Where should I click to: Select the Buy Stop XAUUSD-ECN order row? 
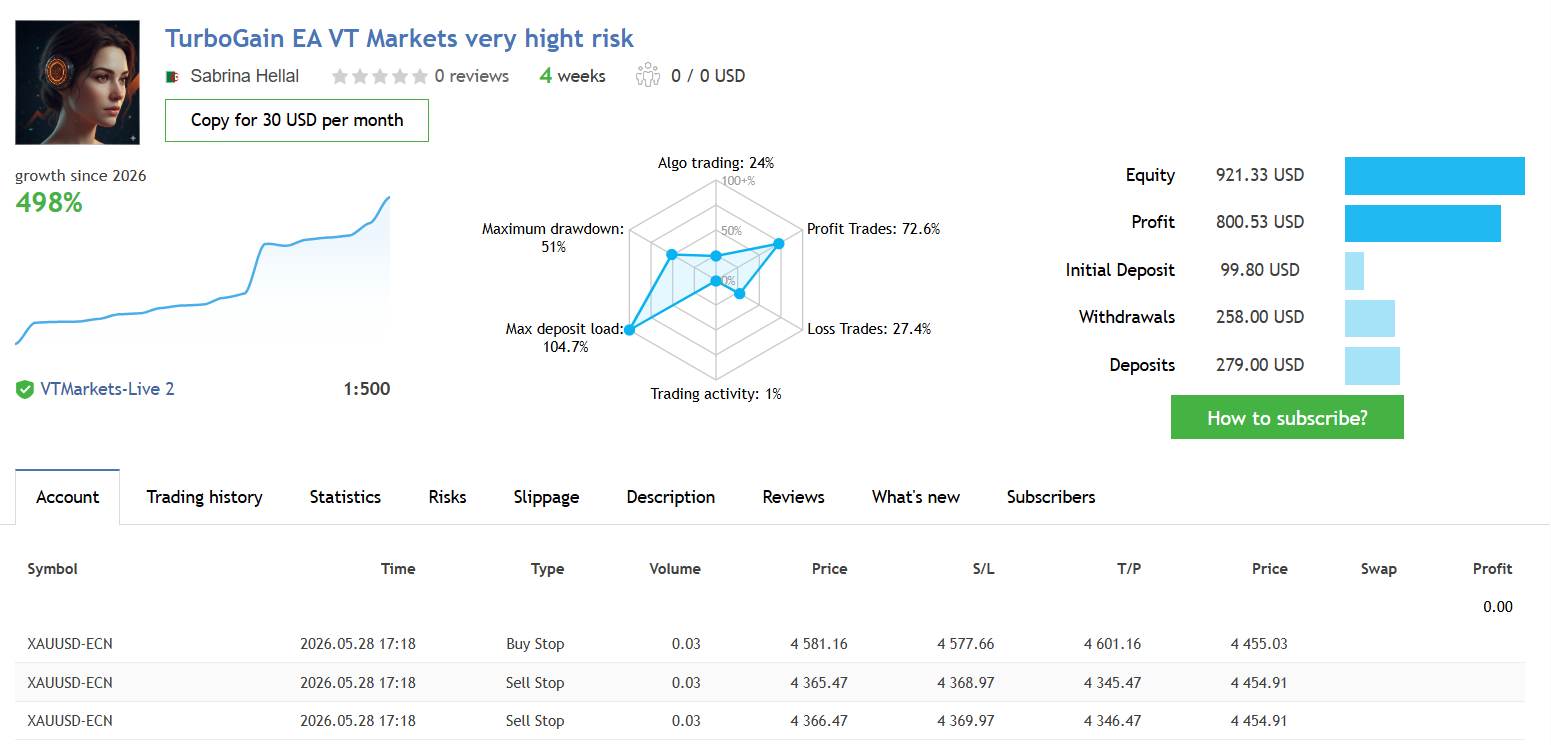770,644
